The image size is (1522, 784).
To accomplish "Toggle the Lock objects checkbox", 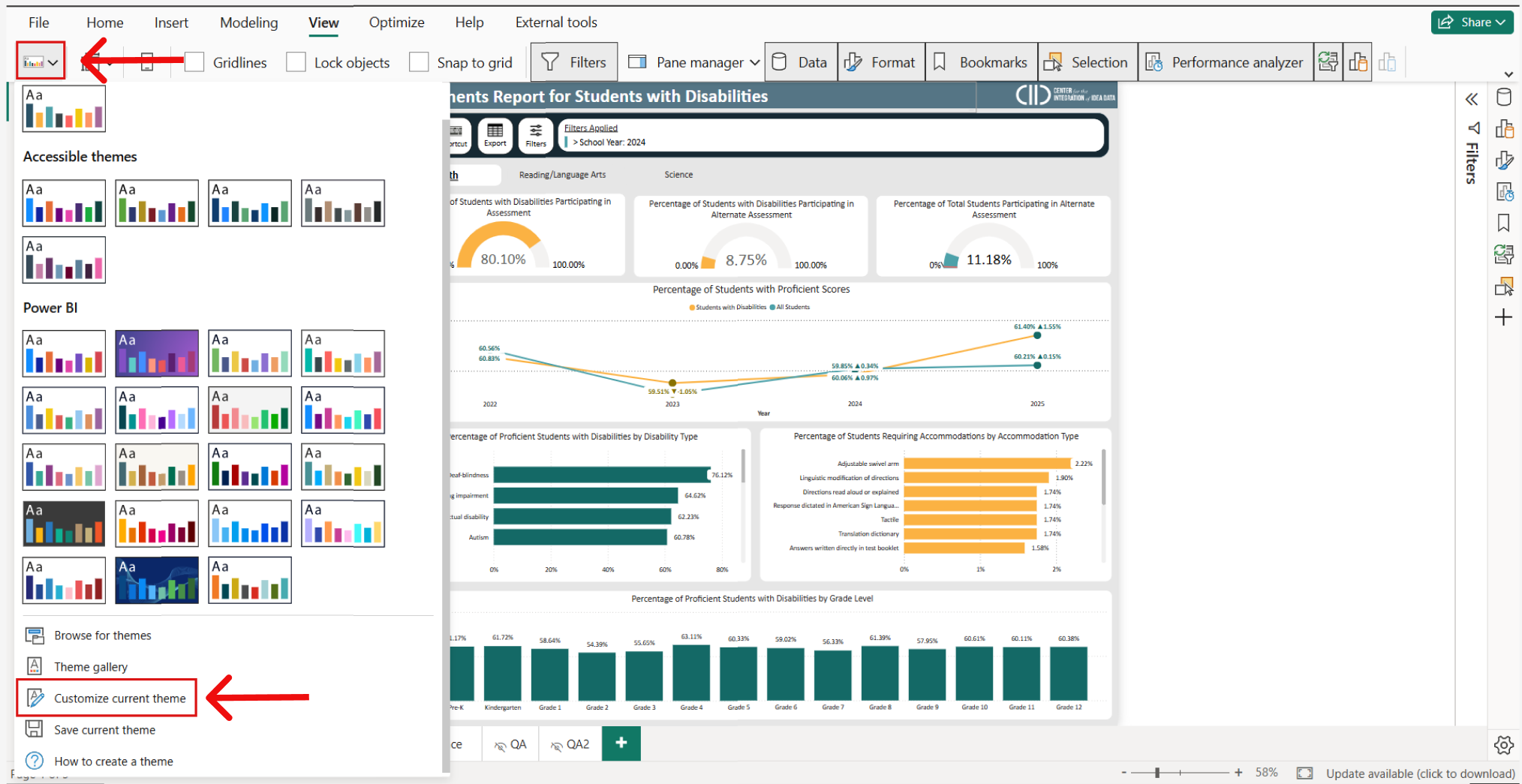I will pyautogui.click(x=296, y=62).
